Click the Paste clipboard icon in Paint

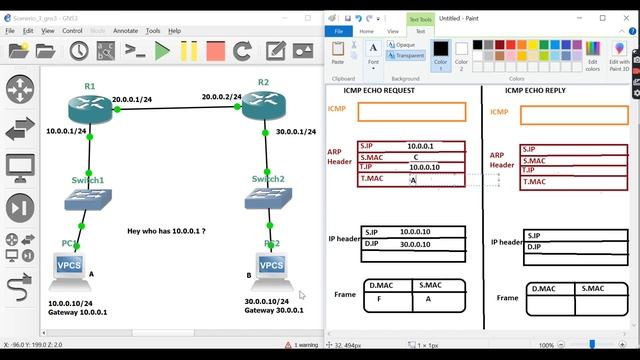click(x=338, y=49)
